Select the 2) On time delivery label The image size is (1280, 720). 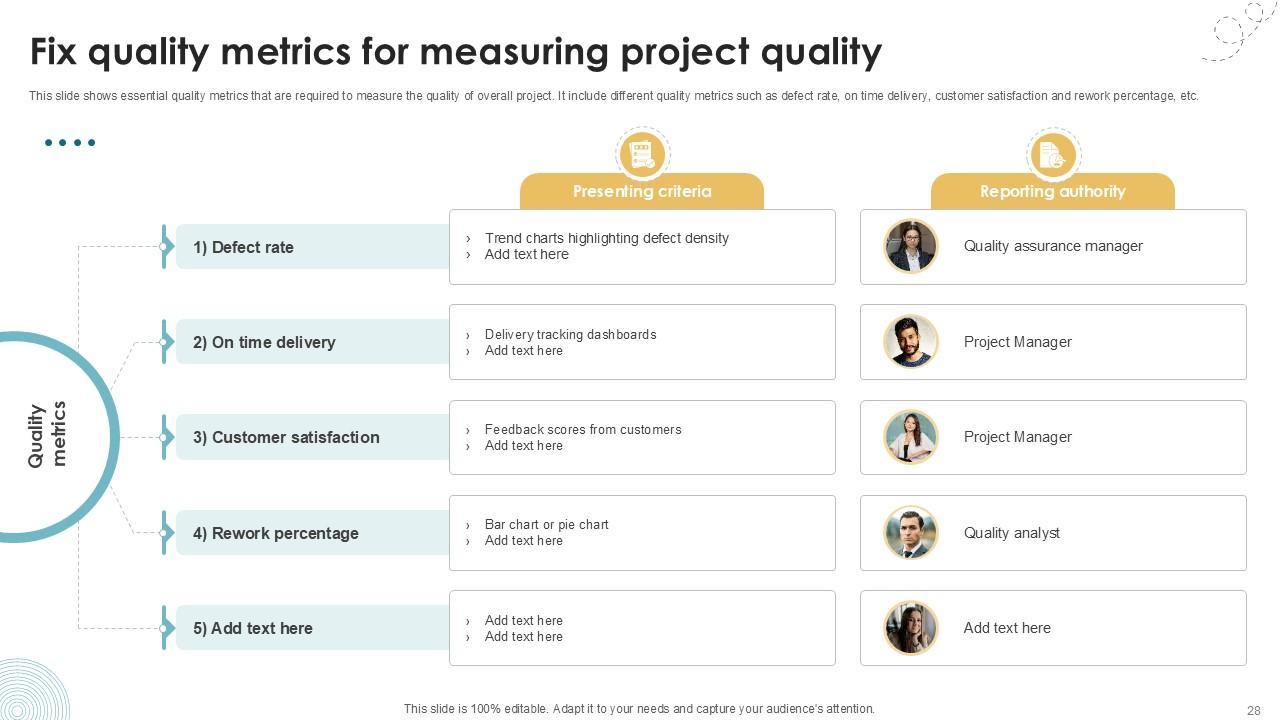(x=264, y=342)
